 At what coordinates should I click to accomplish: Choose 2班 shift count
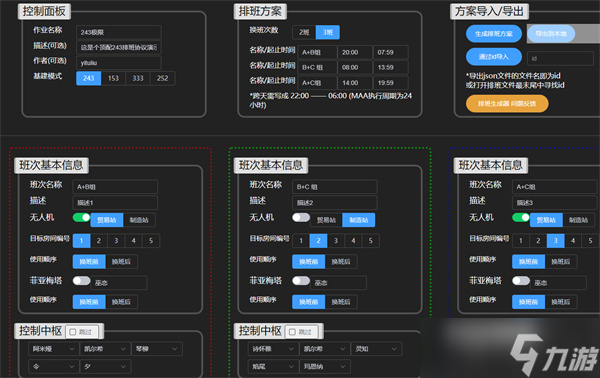pos(304,32)
